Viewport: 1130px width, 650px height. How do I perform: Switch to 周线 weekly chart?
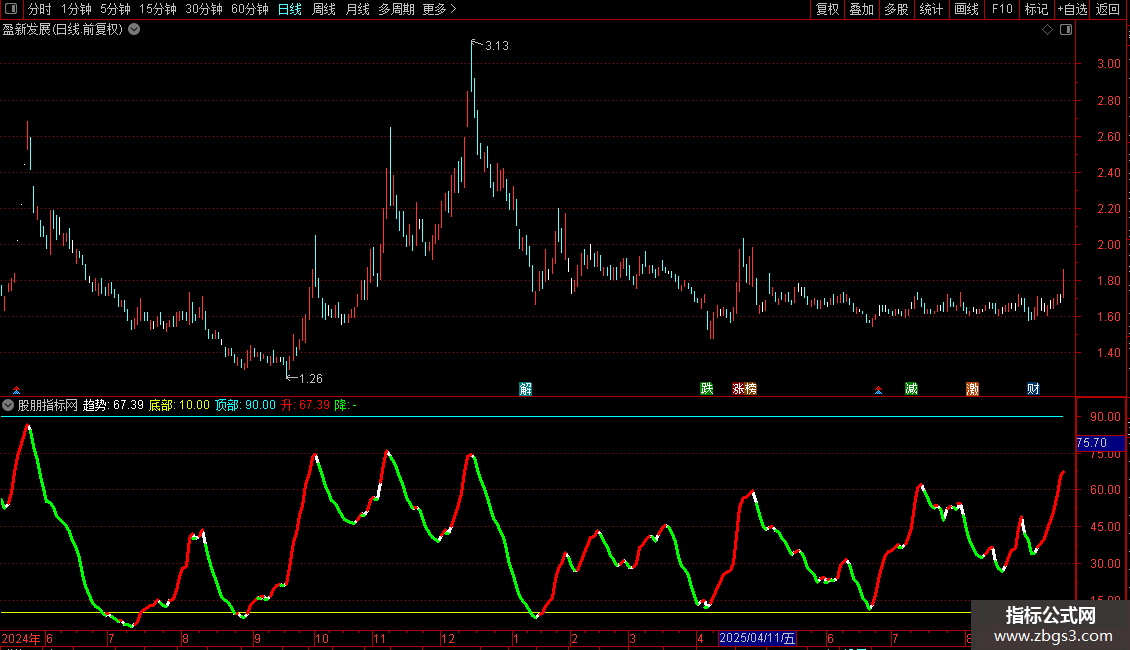(324, 9)
